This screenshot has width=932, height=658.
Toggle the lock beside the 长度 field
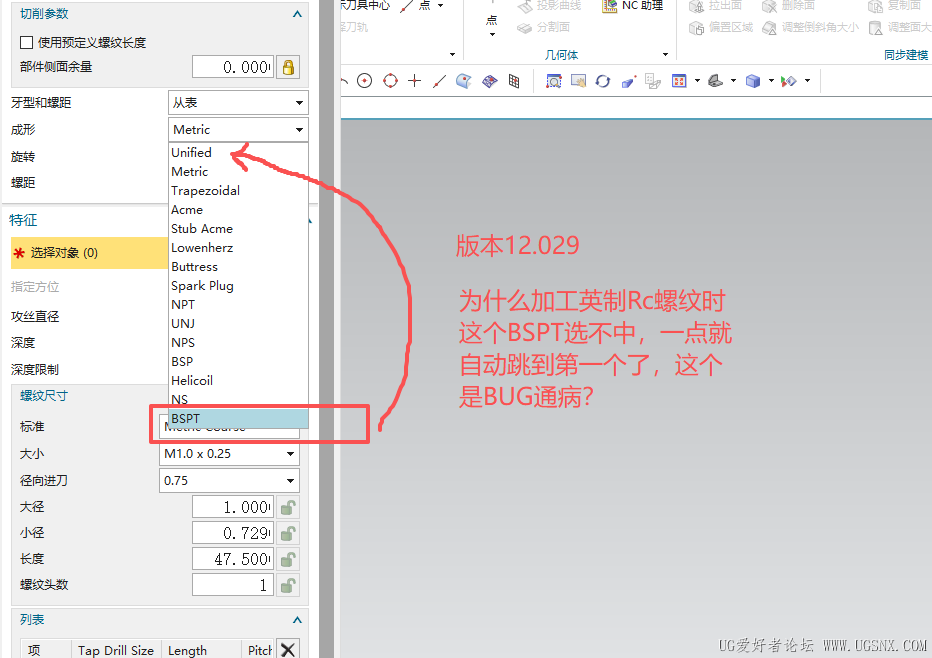[288, 559]
